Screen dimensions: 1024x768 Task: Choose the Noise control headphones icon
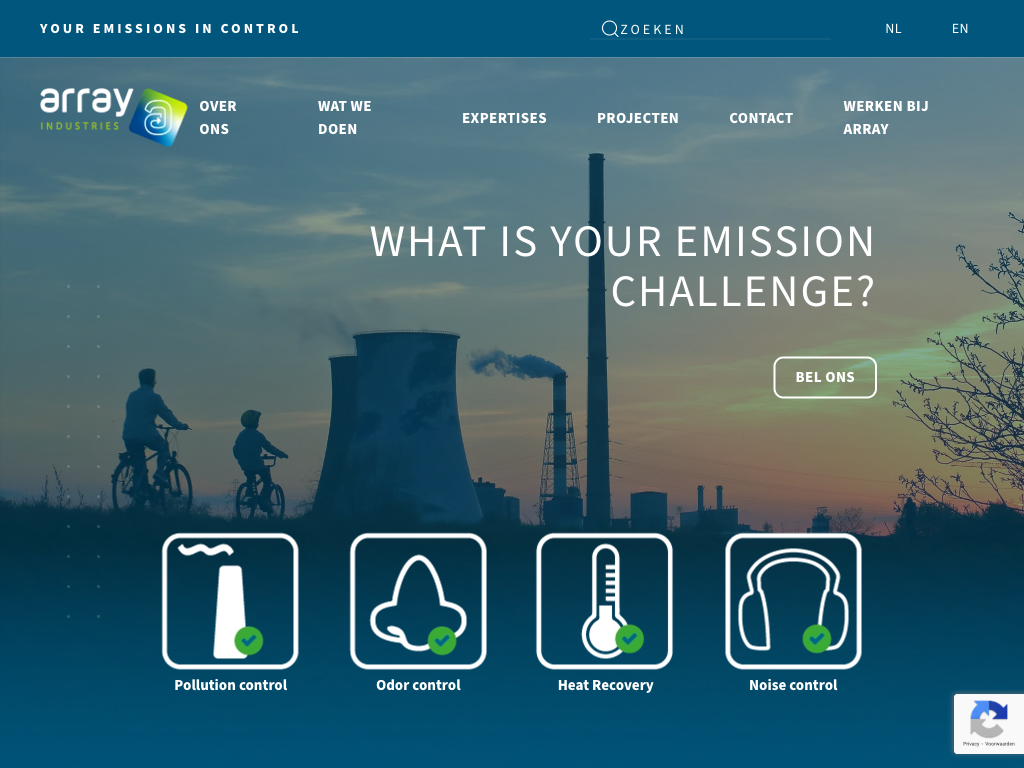coord(793,600)
